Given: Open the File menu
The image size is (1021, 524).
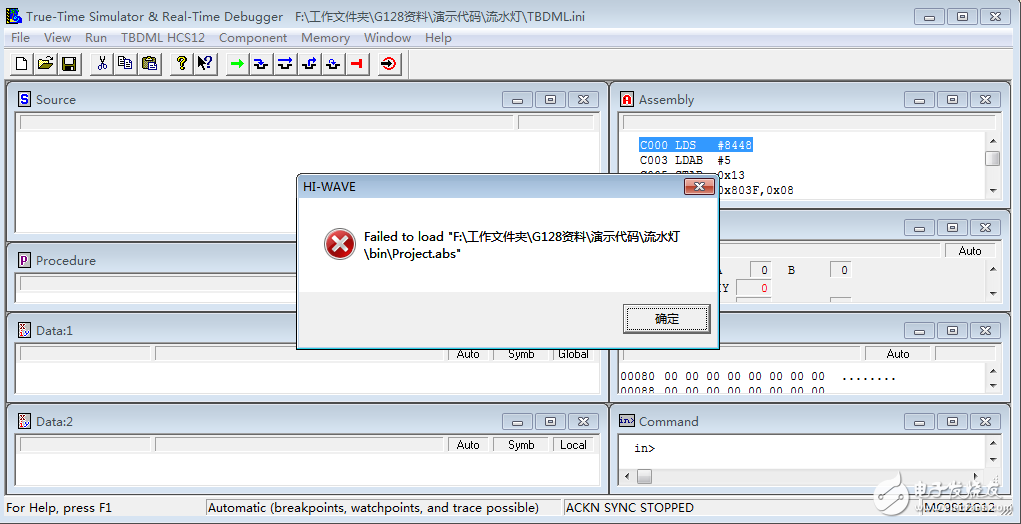Looking at the screenshot, I should pyautogui.click(x=21, y=38).
